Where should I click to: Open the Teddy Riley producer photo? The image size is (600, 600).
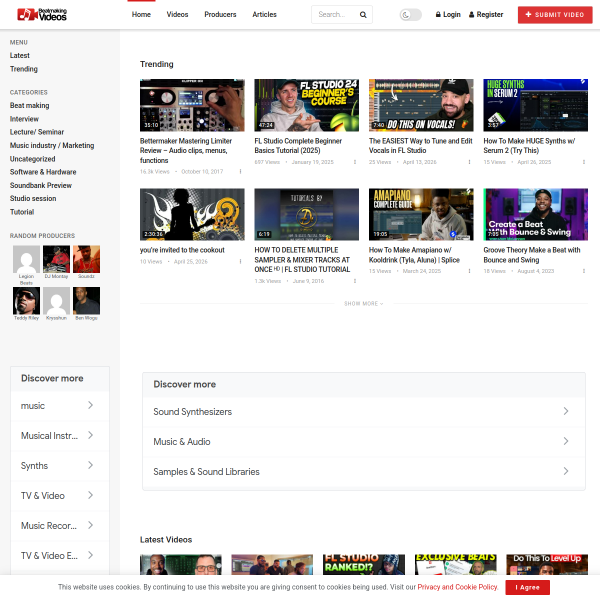click(26, 301)
